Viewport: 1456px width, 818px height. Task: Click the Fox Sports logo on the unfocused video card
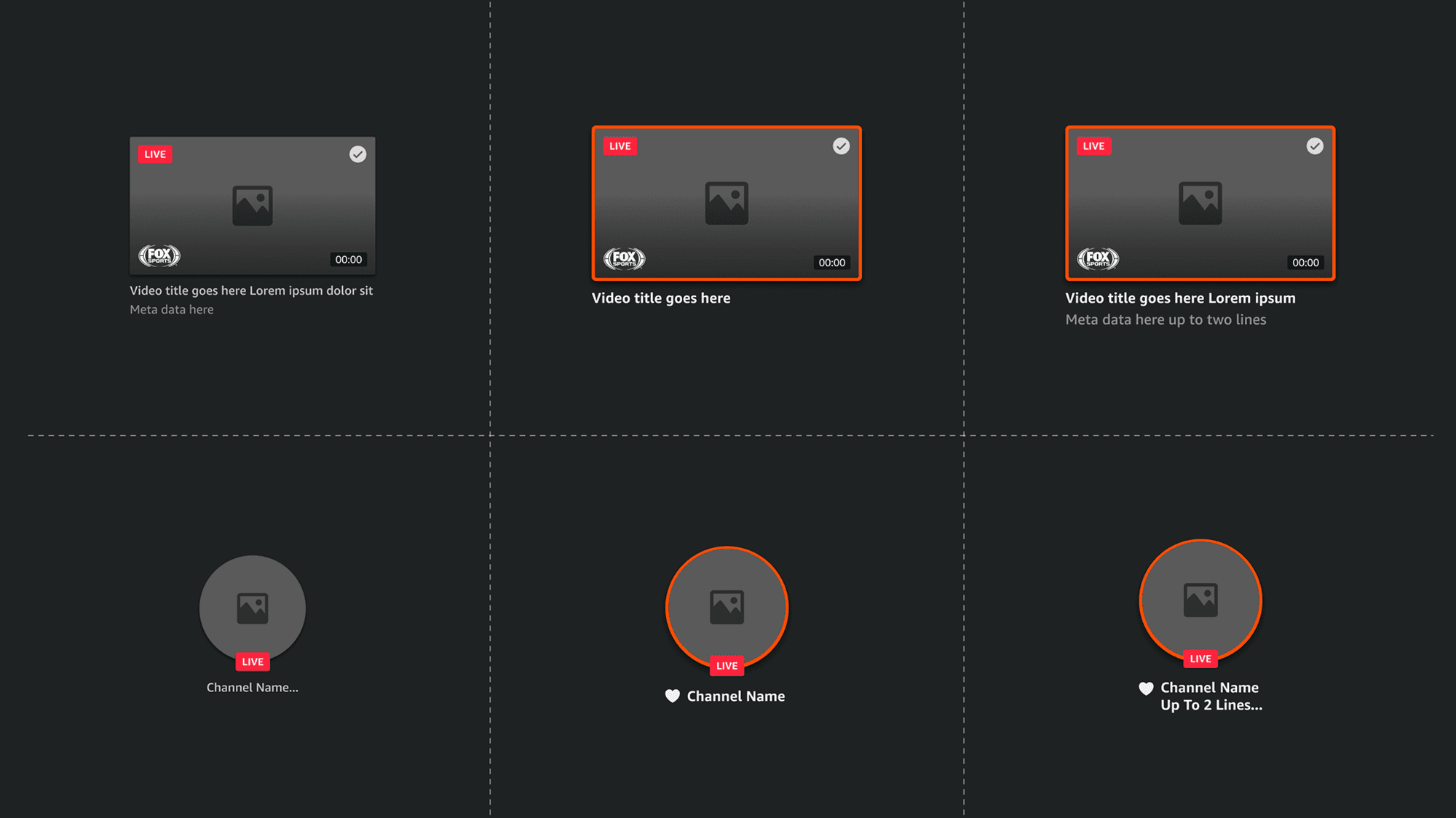[x=159, y=255]
